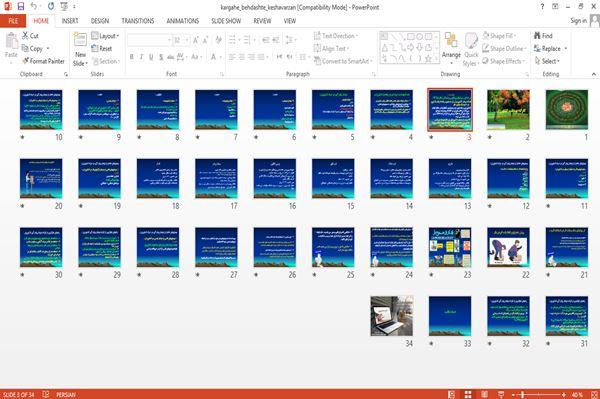Select slide 10 thumbnail

41,110
